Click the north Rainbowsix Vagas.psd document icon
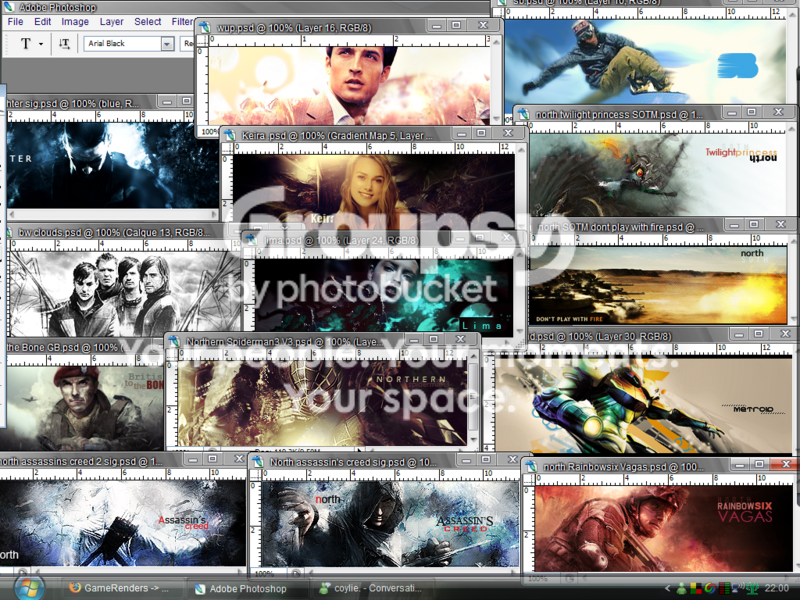Viewport: 800px width, 600px height. pyautogui.click(x=531, y=466)
